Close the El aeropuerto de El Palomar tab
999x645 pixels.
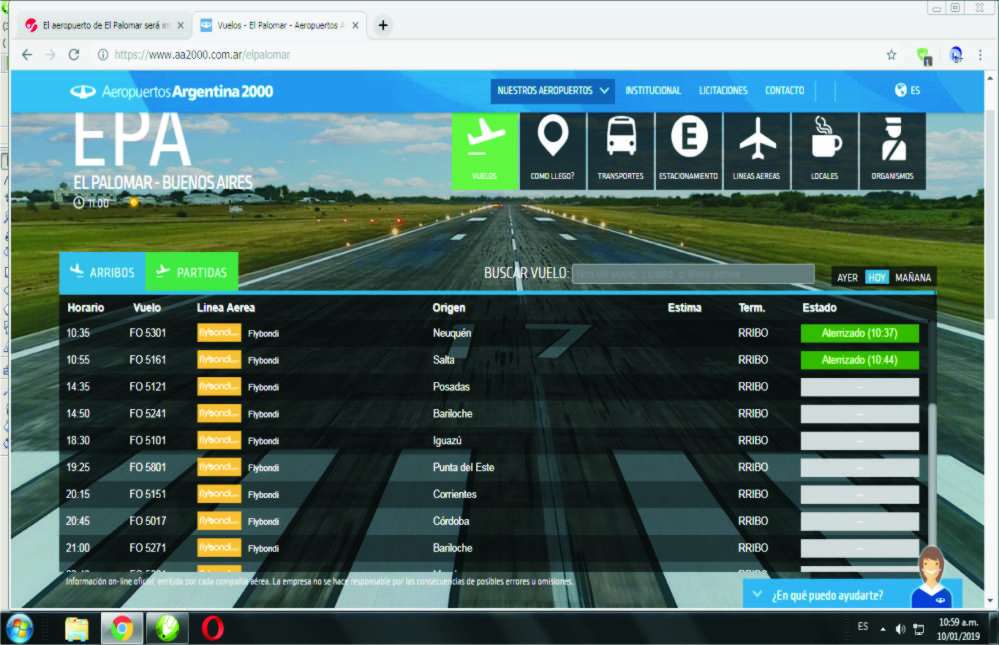(x=180, y=25)
